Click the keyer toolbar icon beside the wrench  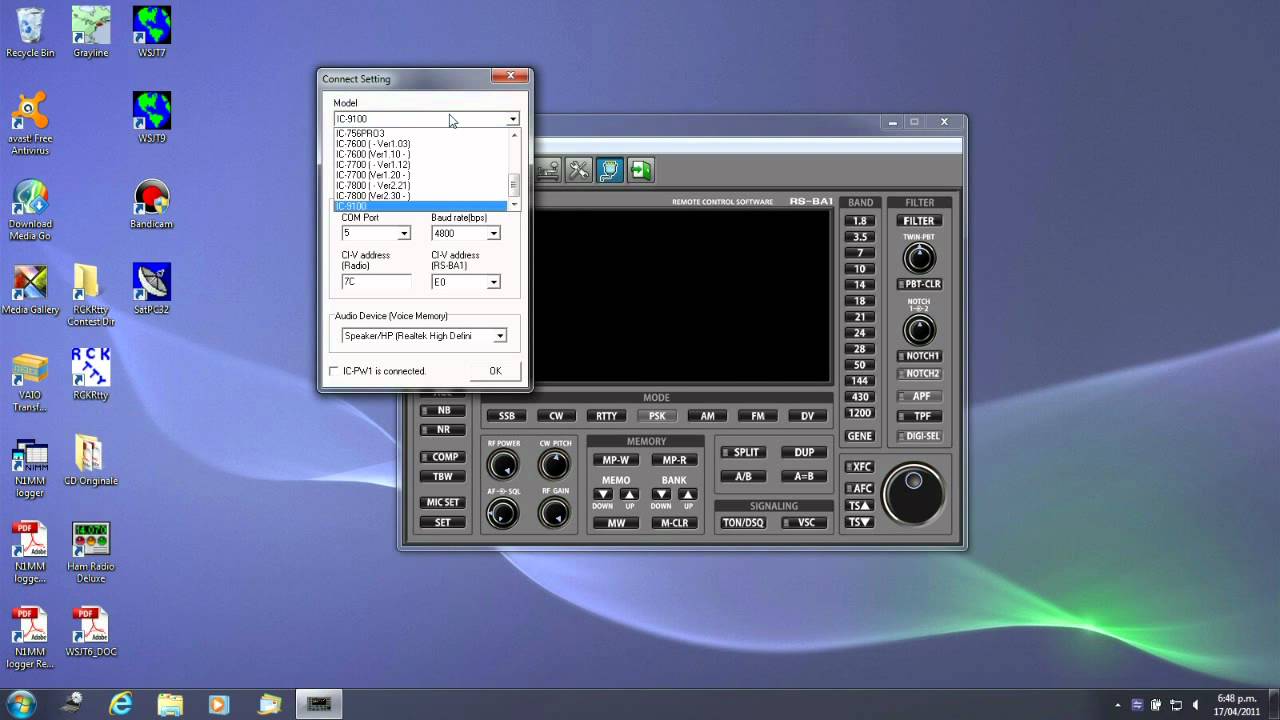548,170
